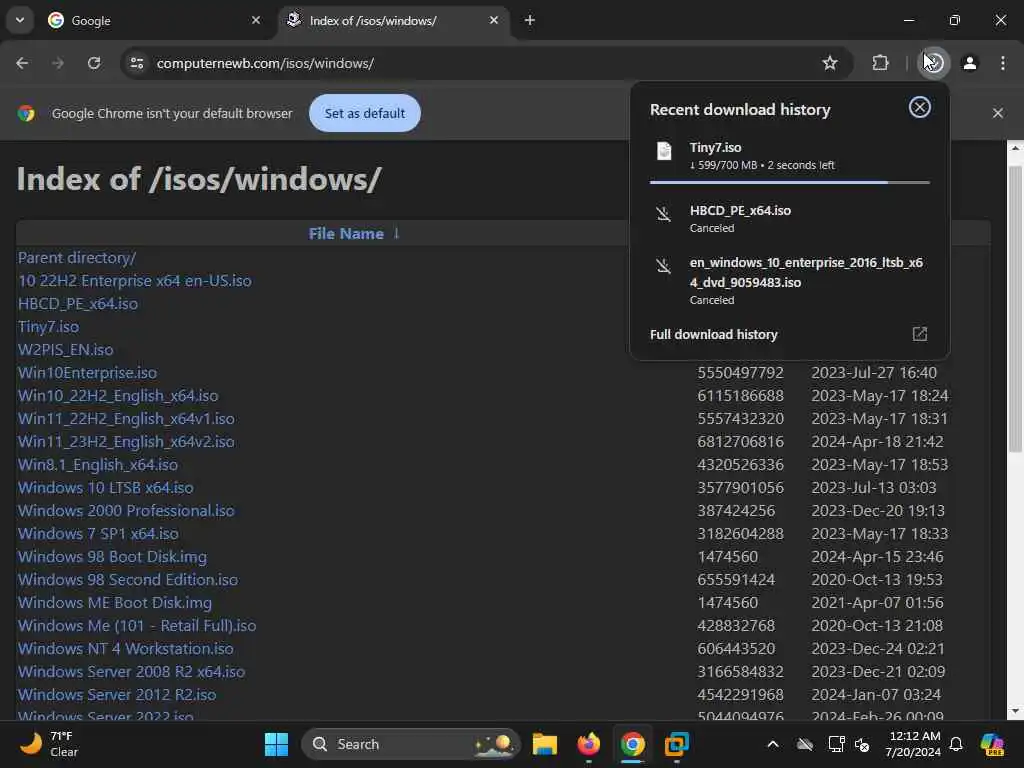Click Windows ME Boot Disk.img link
This screenshot has height=768, width=1024.
(x=115, y=602)
